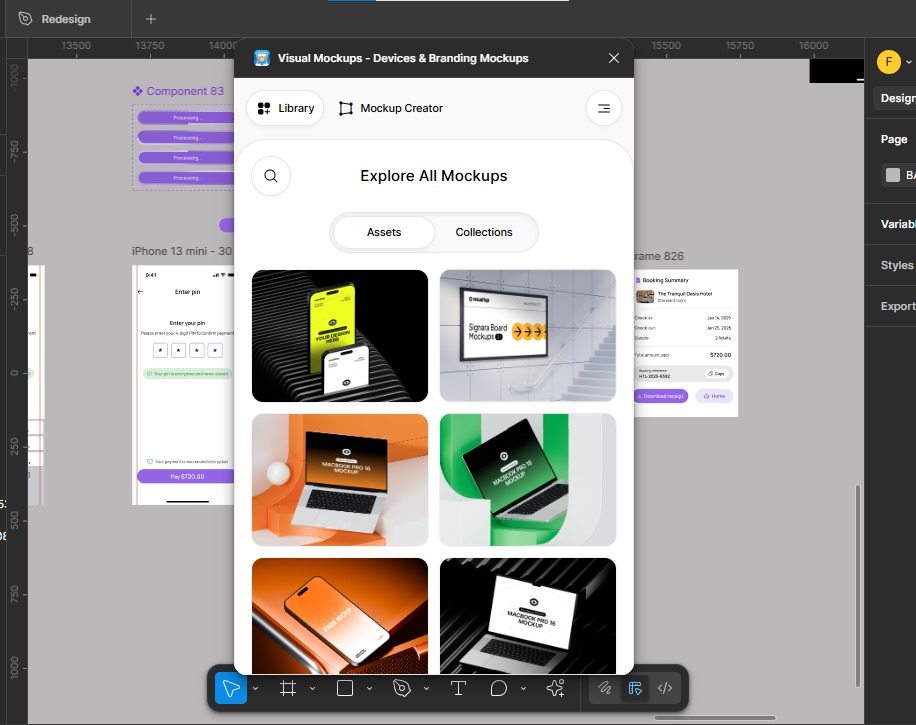Click Copy button in booking summary
916x725 pixels.
point(716,374)
